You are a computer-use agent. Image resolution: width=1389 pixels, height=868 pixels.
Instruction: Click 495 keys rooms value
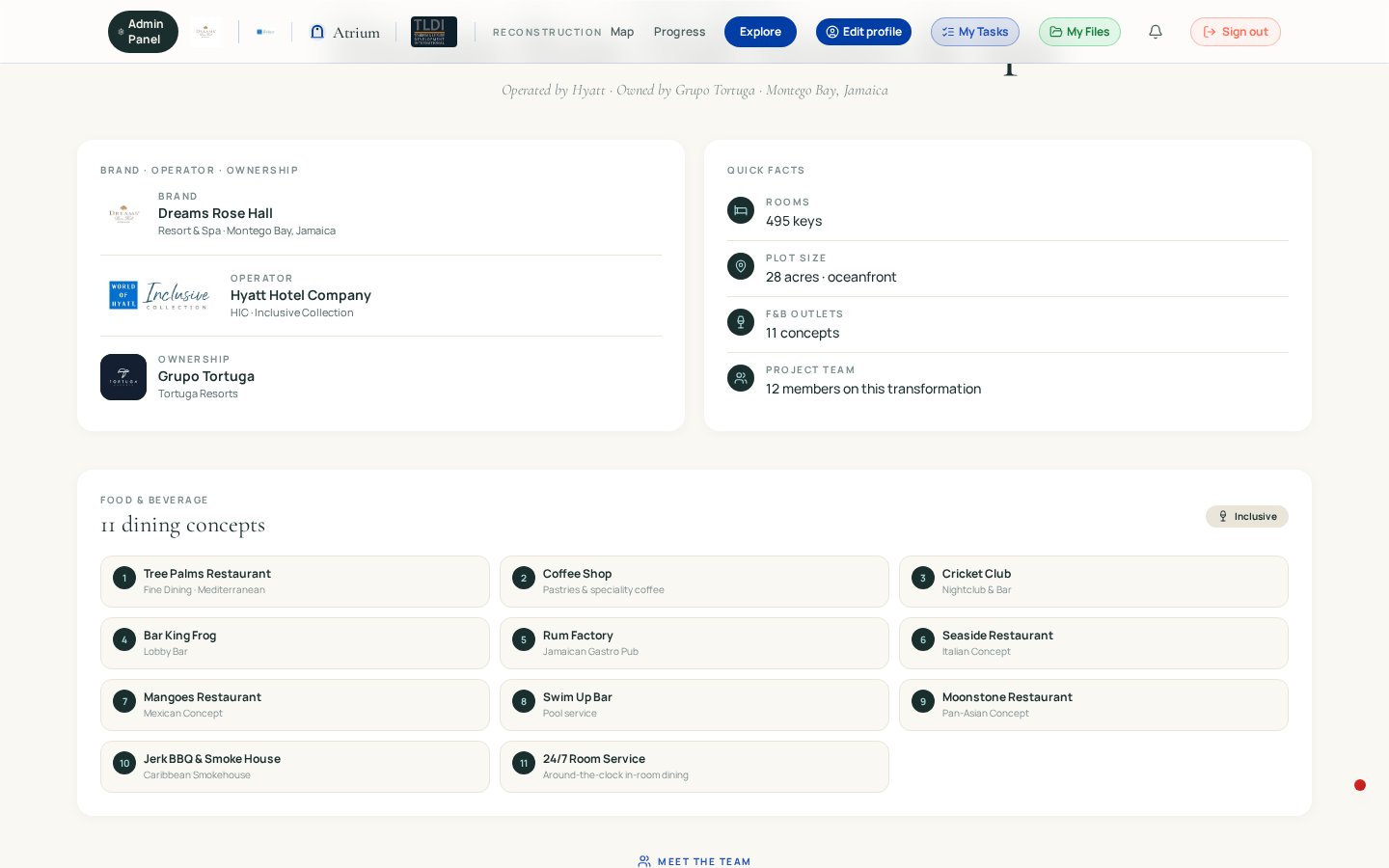pos(794,221)
